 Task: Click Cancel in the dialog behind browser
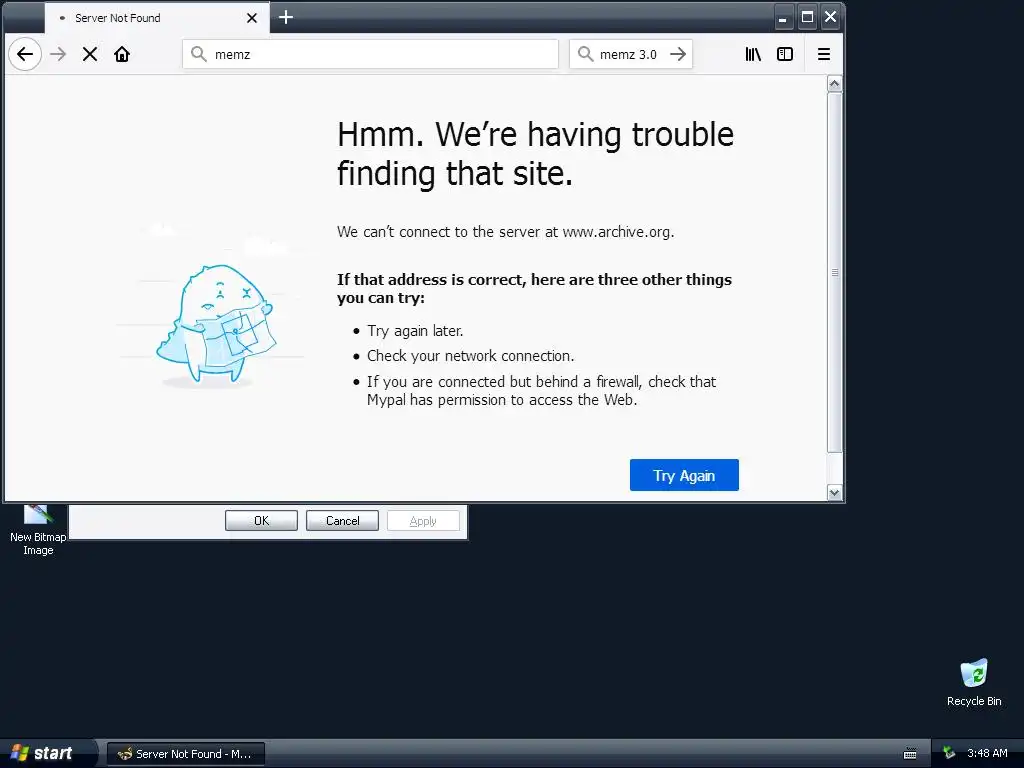click(342, 520)
